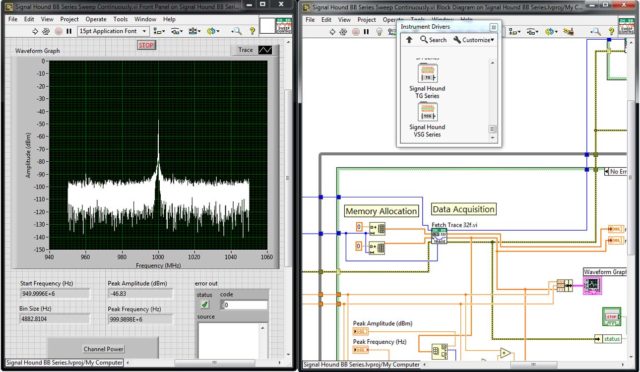Open Operate menu in Front Panel window
This screenshot has height=372, width=640.
tap(96, 19)
